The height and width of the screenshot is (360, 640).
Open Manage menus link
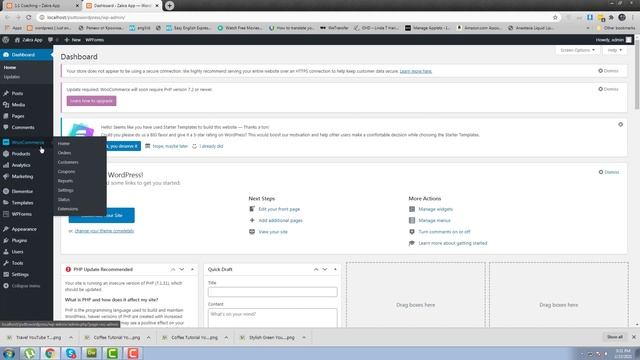(x=434, y=220)
